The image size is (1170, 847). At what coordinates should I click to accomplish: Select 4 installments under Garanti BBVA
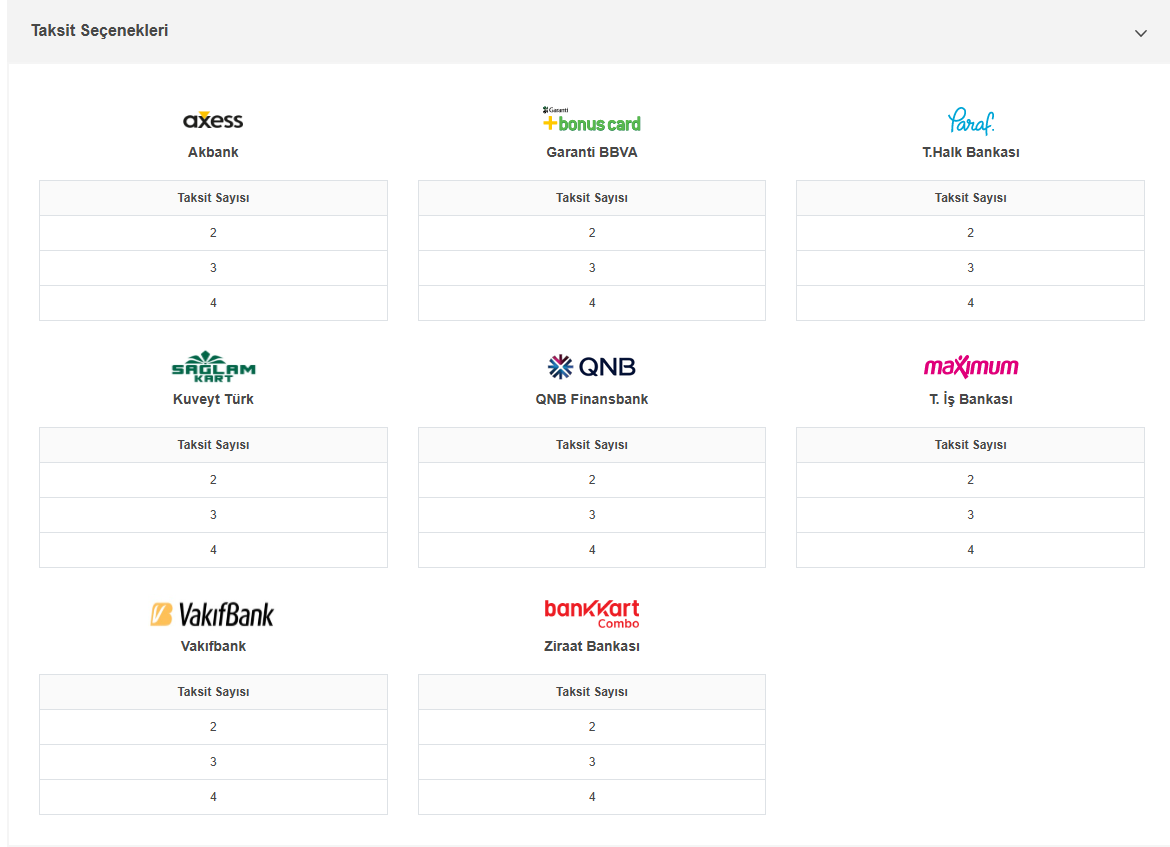(591, 303)
